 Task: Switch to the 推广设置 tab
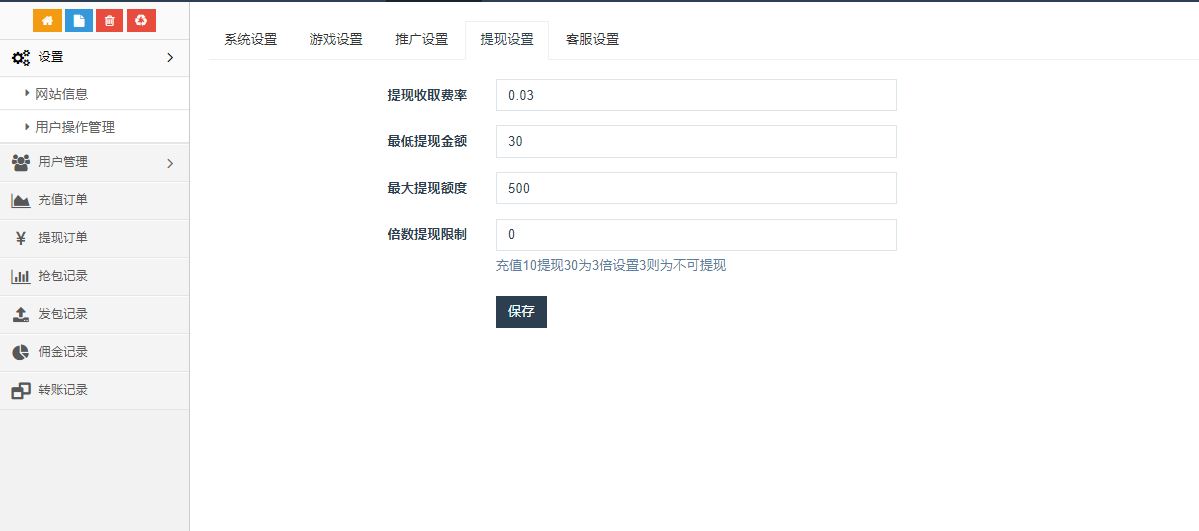tap(422, 40)
